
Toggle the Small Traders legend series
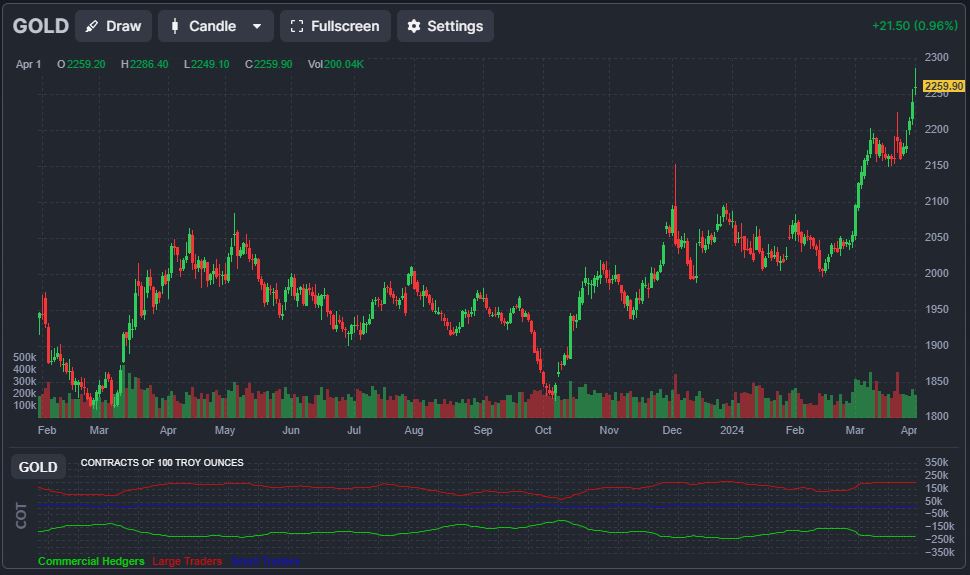click(x=264, y=561)
